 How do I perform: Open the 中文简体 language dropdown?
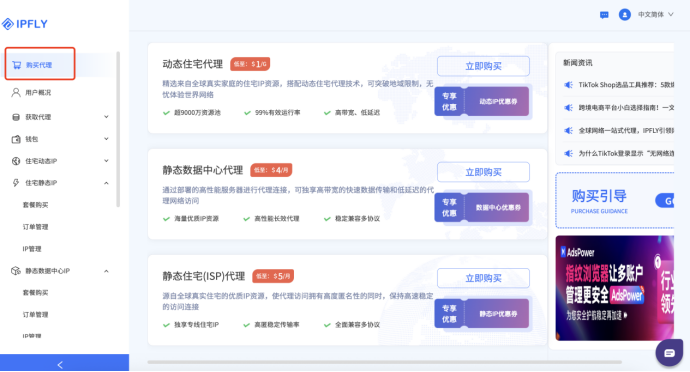coord(656,15)
